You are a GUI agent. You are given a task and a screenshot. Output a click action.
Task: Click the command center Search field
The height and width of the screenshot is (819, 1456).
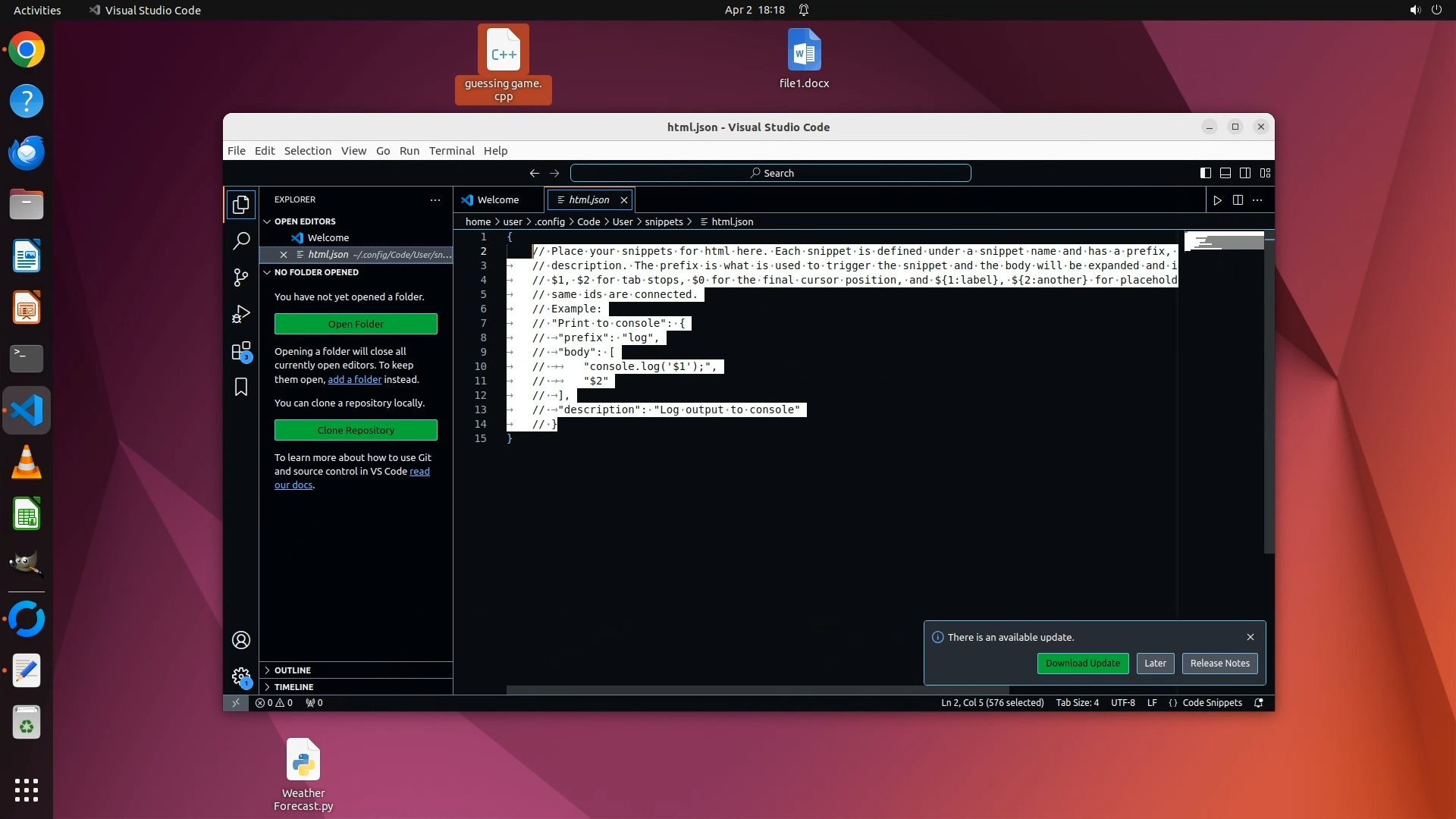click(x=770, y=173)
